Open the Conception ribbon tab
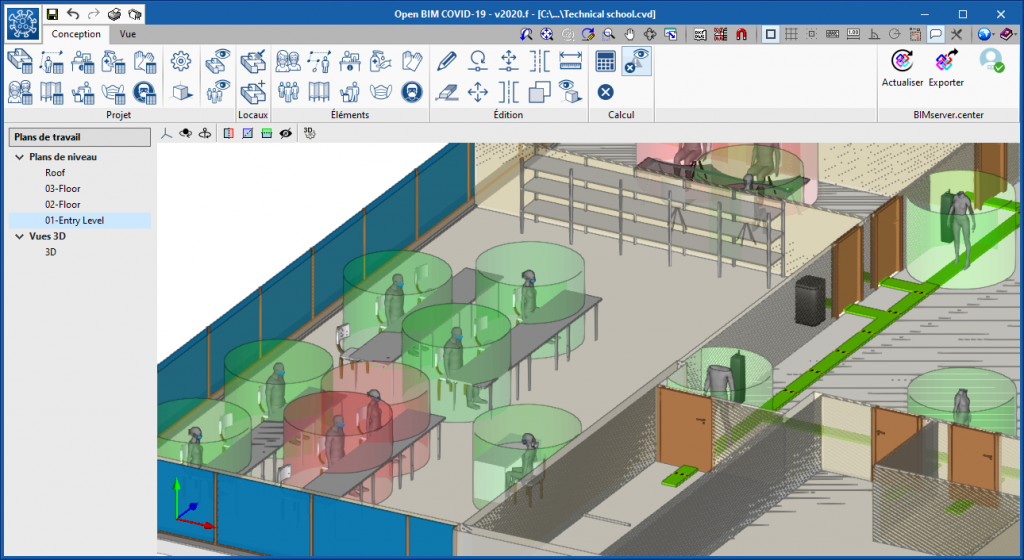Image resolution: width=1024 pixels, height=560 pixels. (76, 33)
